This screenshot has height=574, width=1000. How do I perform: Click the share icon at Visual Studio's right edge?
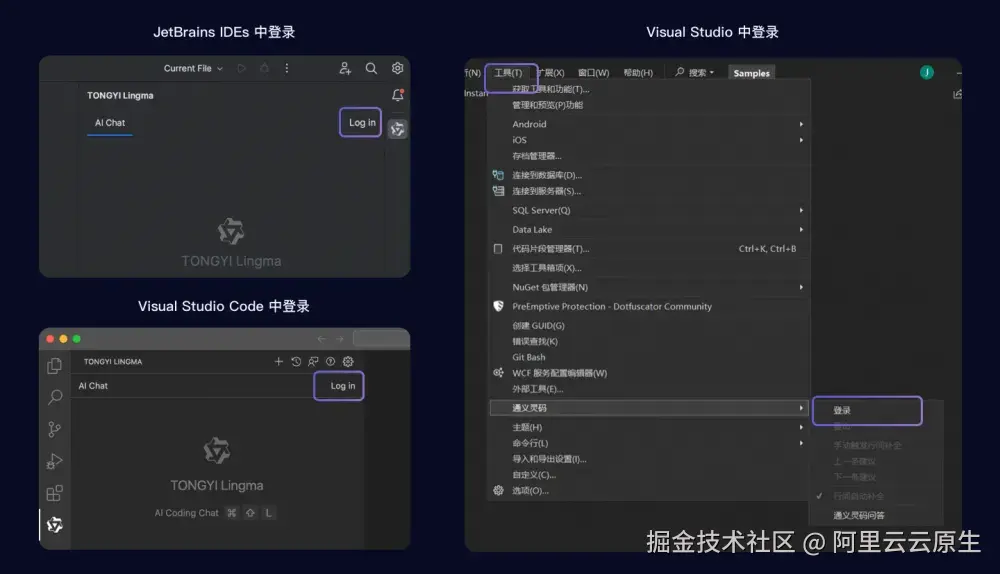click(957, 94)
